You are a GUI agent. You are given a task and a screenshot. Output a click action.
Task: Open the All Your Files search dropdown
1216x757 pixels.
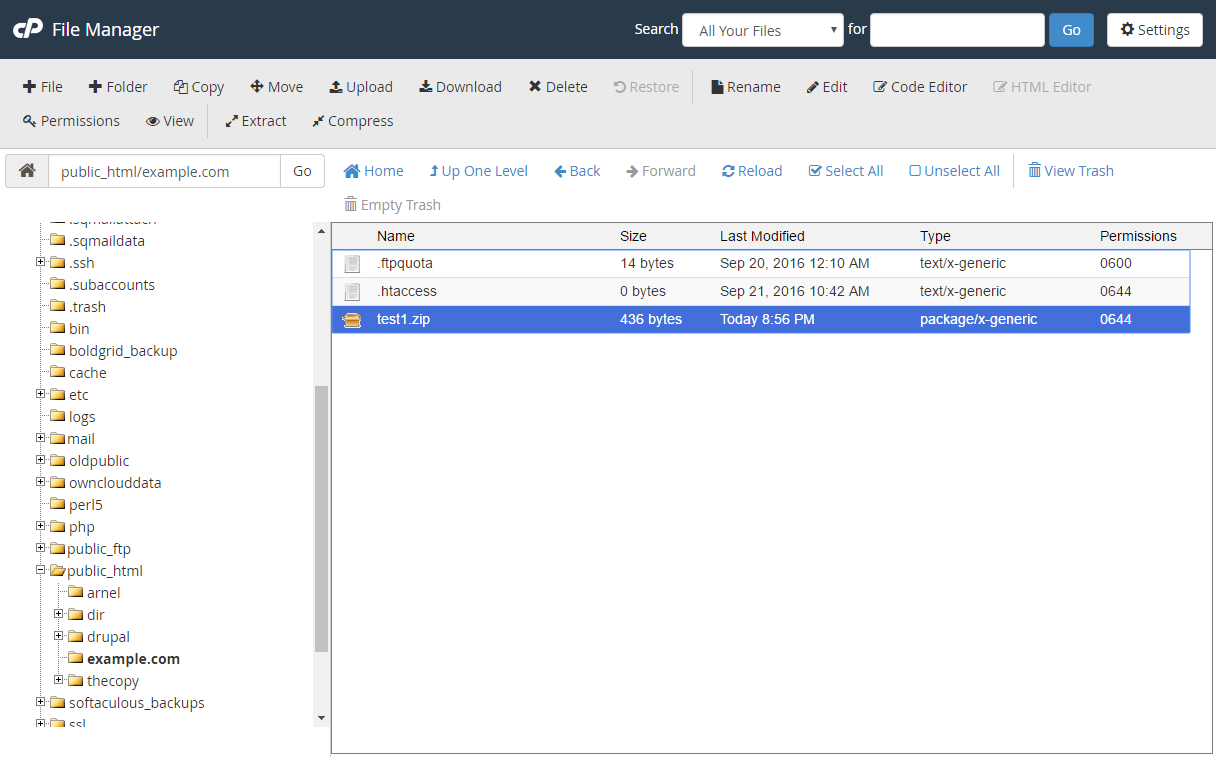pos(763,30)
